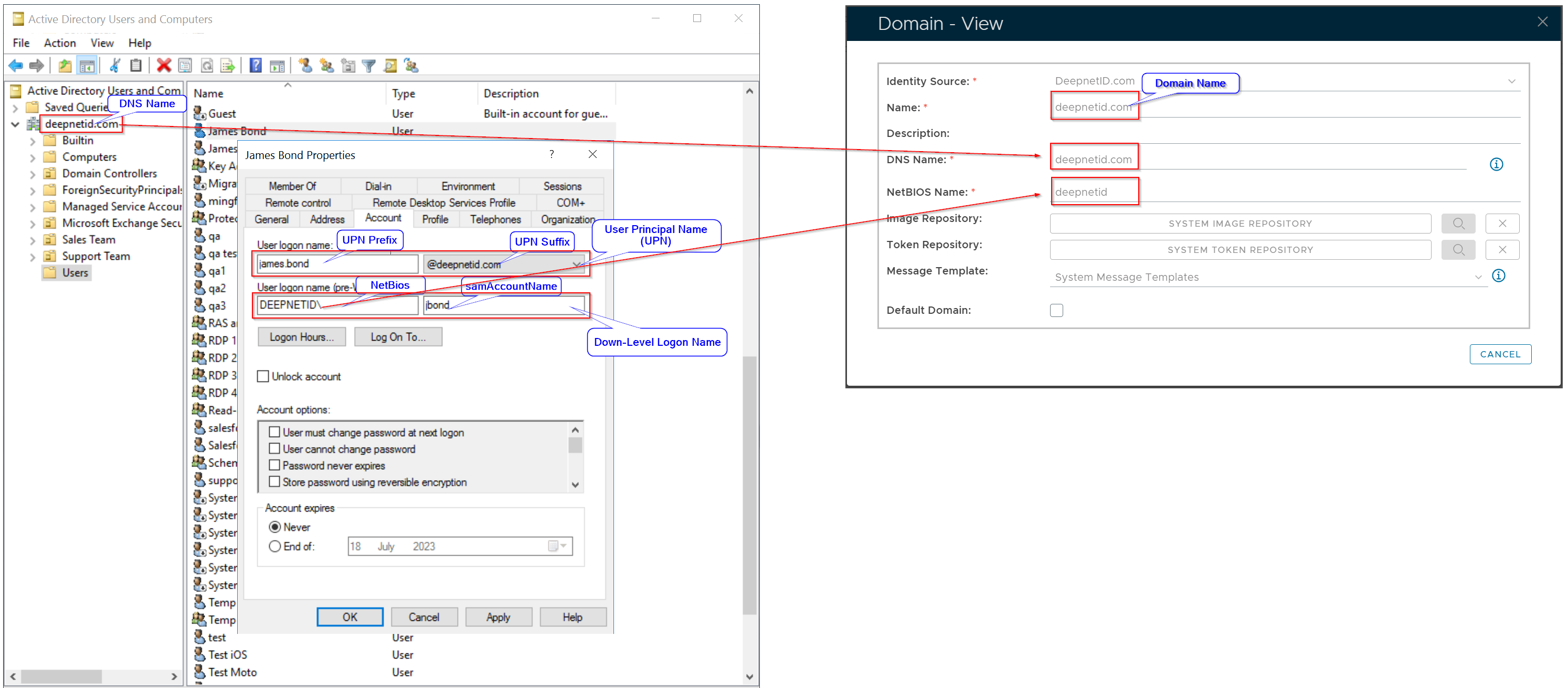Click Image Repository search magnifier button
Image resolution: width=1568 pixels, height=688 pixels.
1458,224
